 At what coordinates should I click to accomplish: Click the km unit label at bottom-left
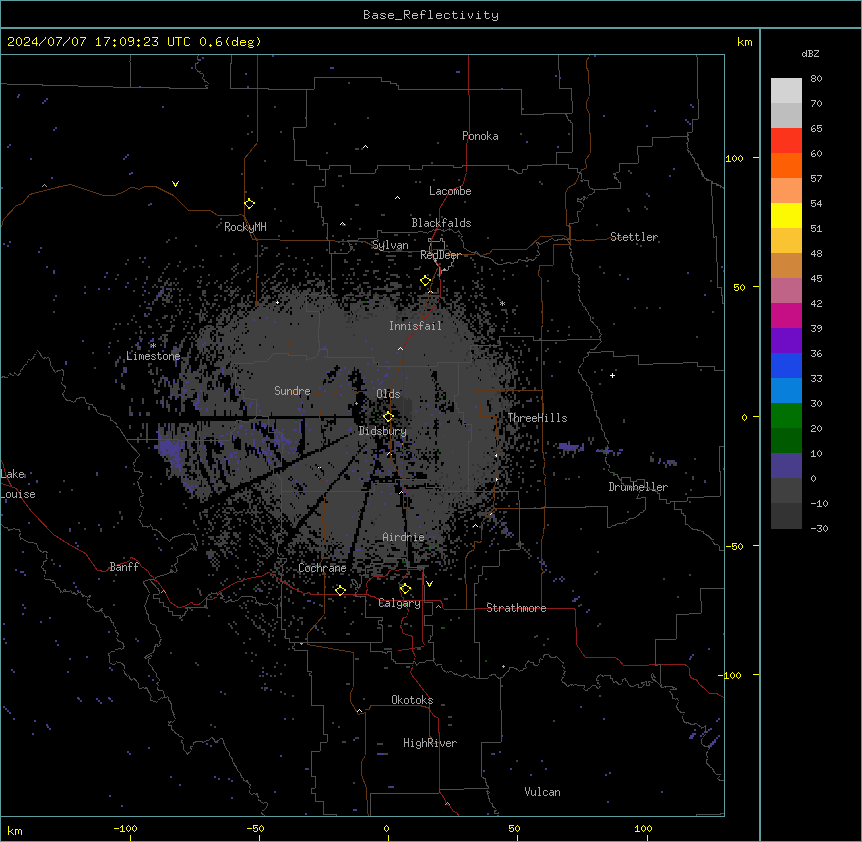coord(15,830)
